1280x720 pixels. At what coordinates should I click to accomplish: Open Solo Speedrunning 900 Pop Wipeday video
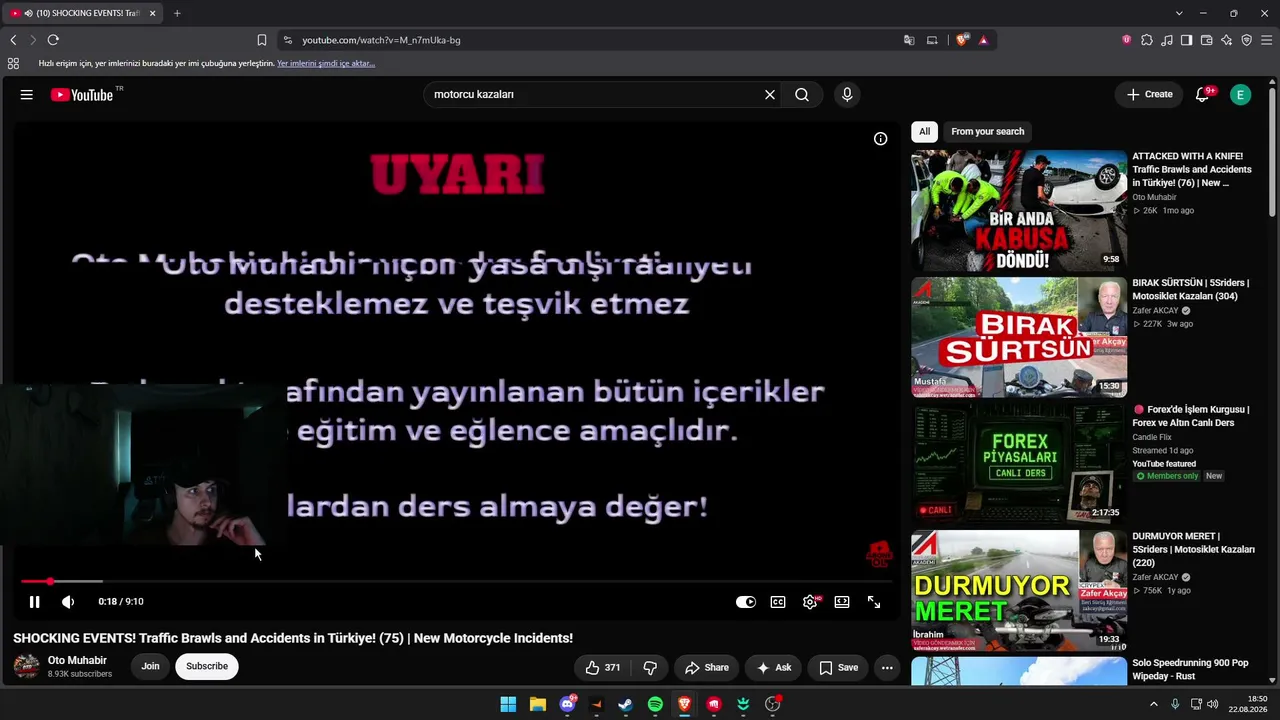pyautogui.click(x=1190, y=670)
